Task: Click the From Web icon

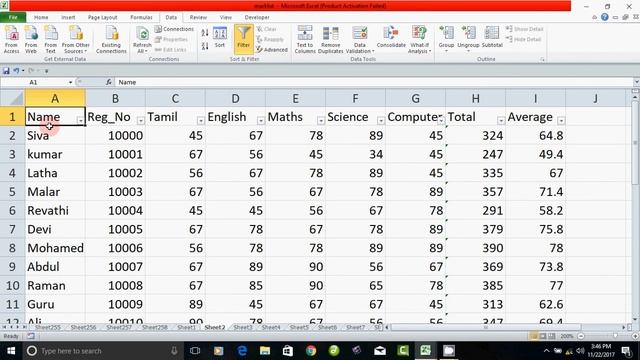Action: (x=31, y=39)
